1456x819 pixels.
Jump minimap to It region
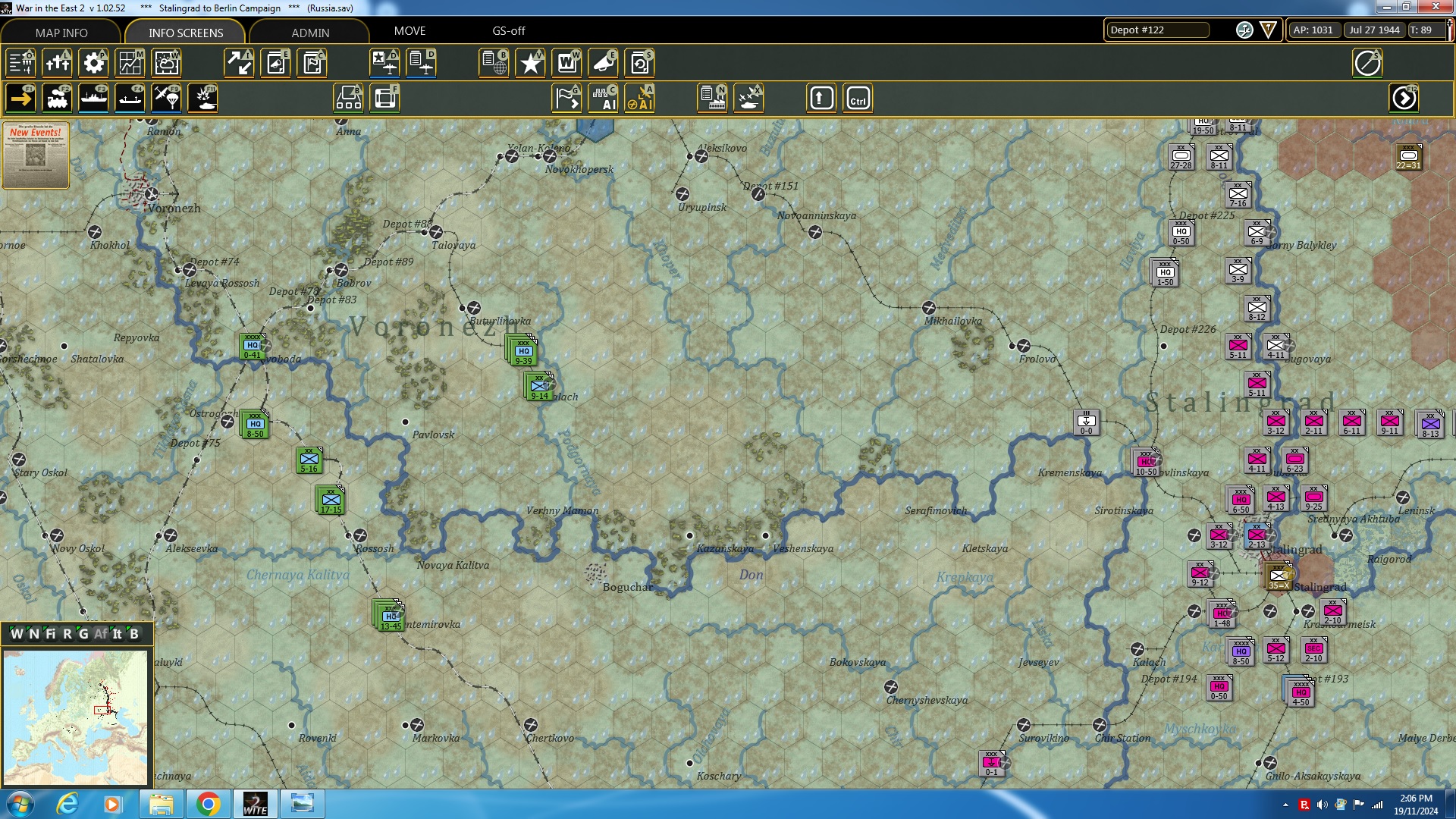118,634
